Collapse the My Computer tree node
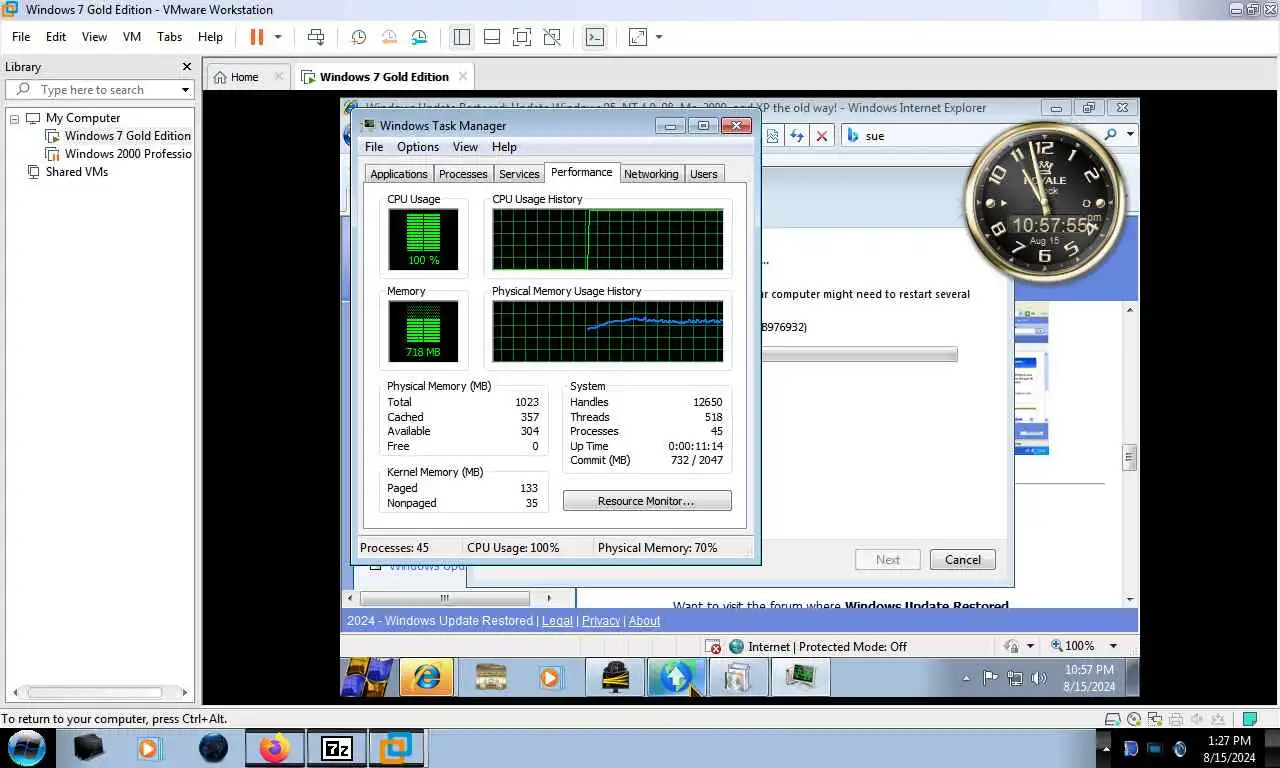This screenshot has width=1280, height=768. click(15, 118)
